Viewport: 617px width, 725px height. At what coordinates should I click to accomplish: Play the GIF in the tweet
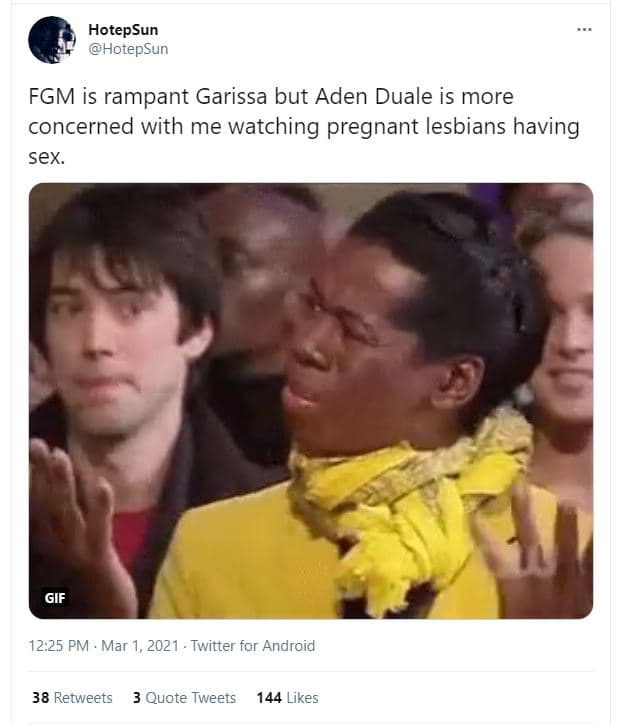pos(311,401)
